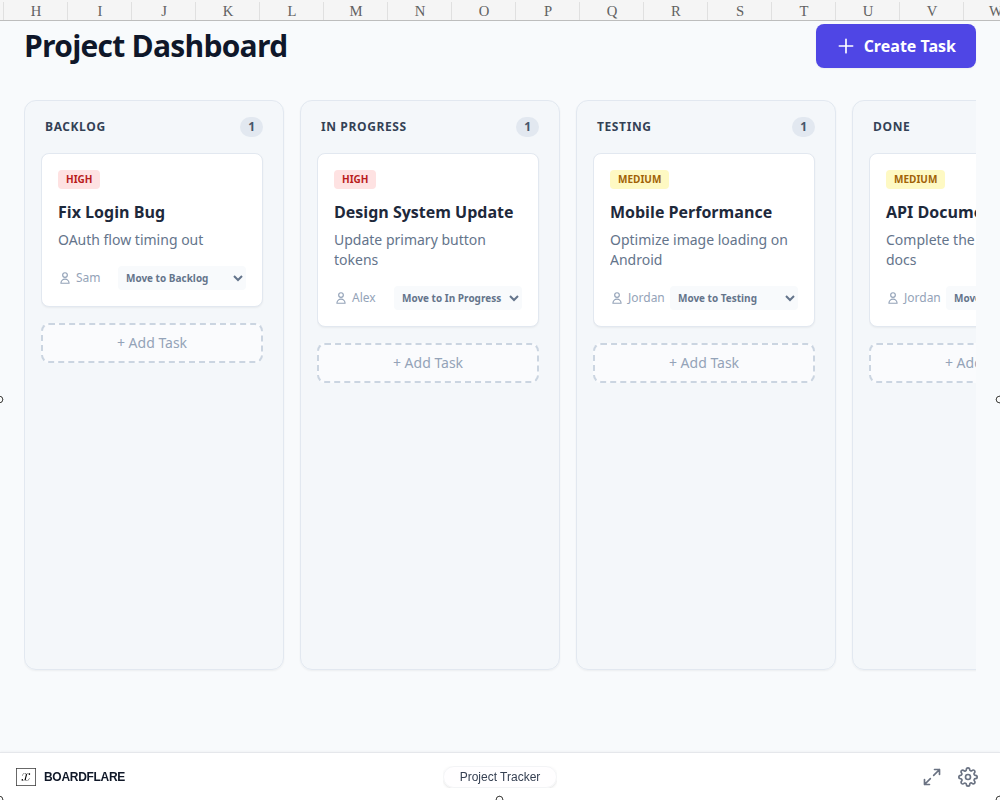Viewport: 1000px width, 800px height.
Task: Click Jordan's person icon on API card
Action: pyautogui.click(x=893, y=298)
